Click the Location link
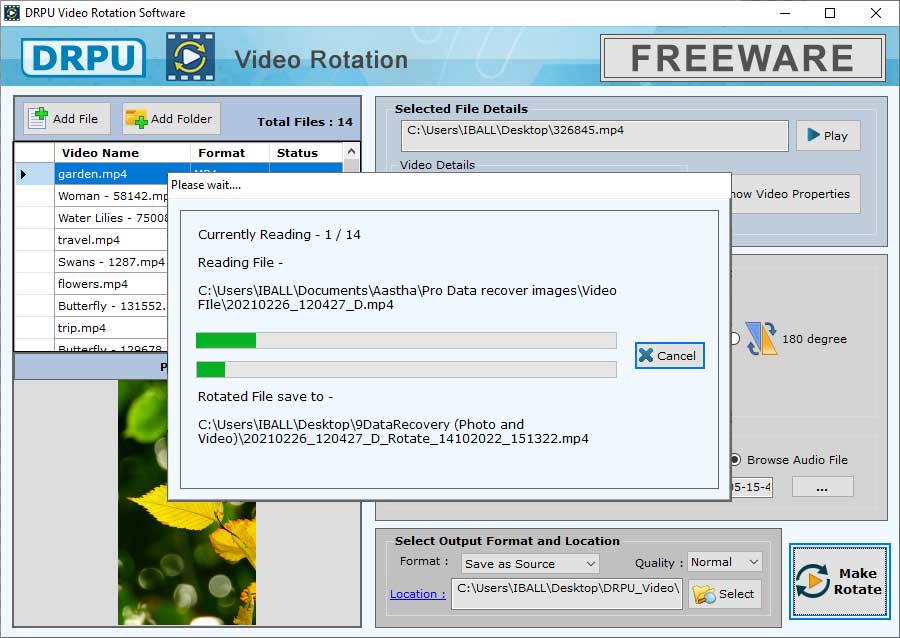This screenshot has width=900, height=638. 417,594
